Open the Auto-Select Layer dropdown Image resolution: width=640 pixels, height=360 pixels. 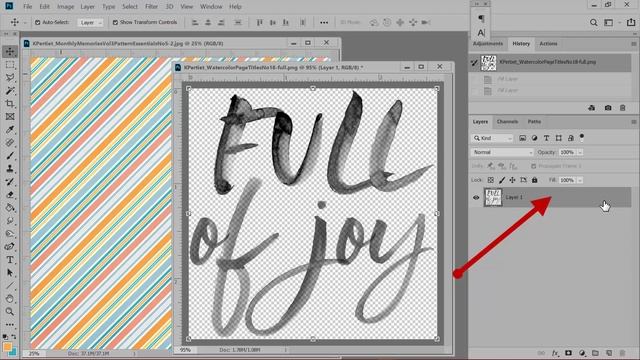tap(90, 22)
